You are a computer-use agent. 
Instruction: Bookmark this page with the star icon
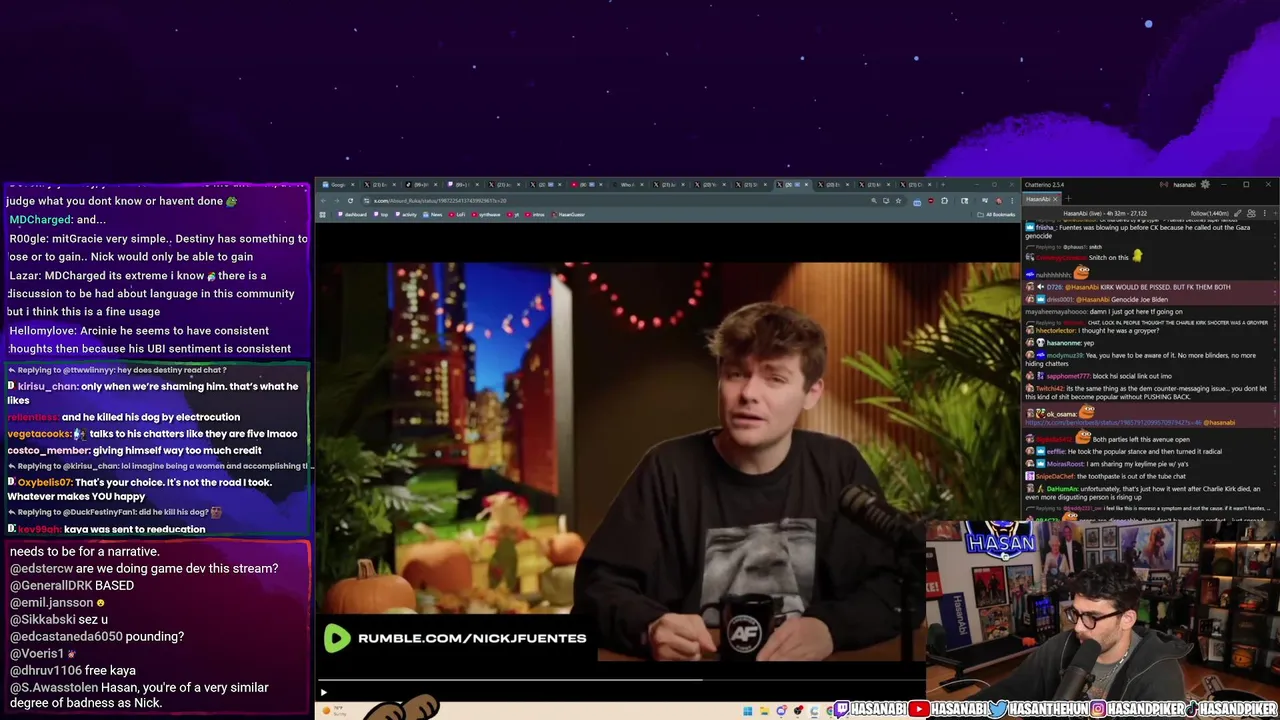pos(898,201)
